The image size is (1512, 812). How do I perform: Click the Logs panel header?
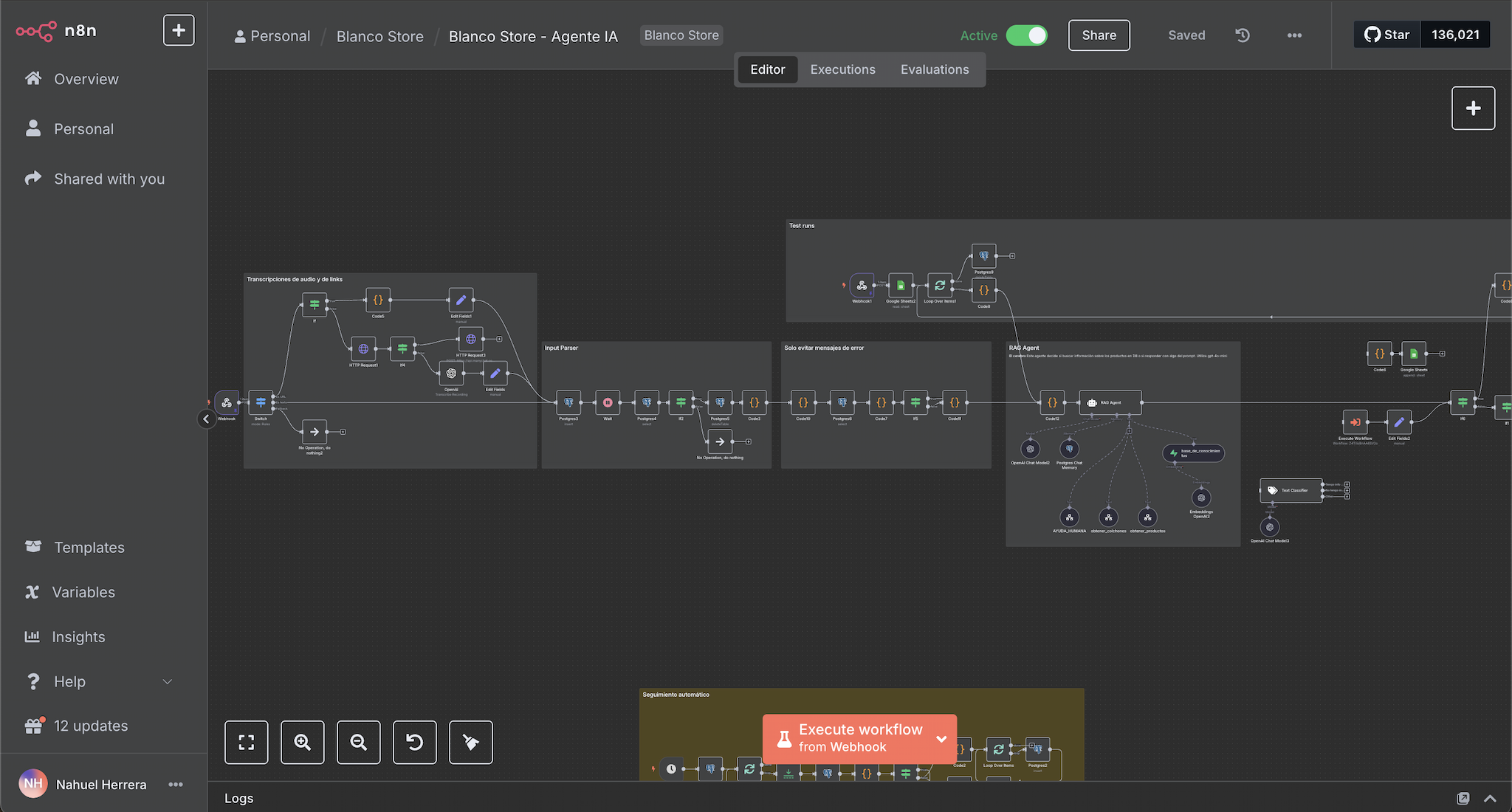click(x=859, y=798)
